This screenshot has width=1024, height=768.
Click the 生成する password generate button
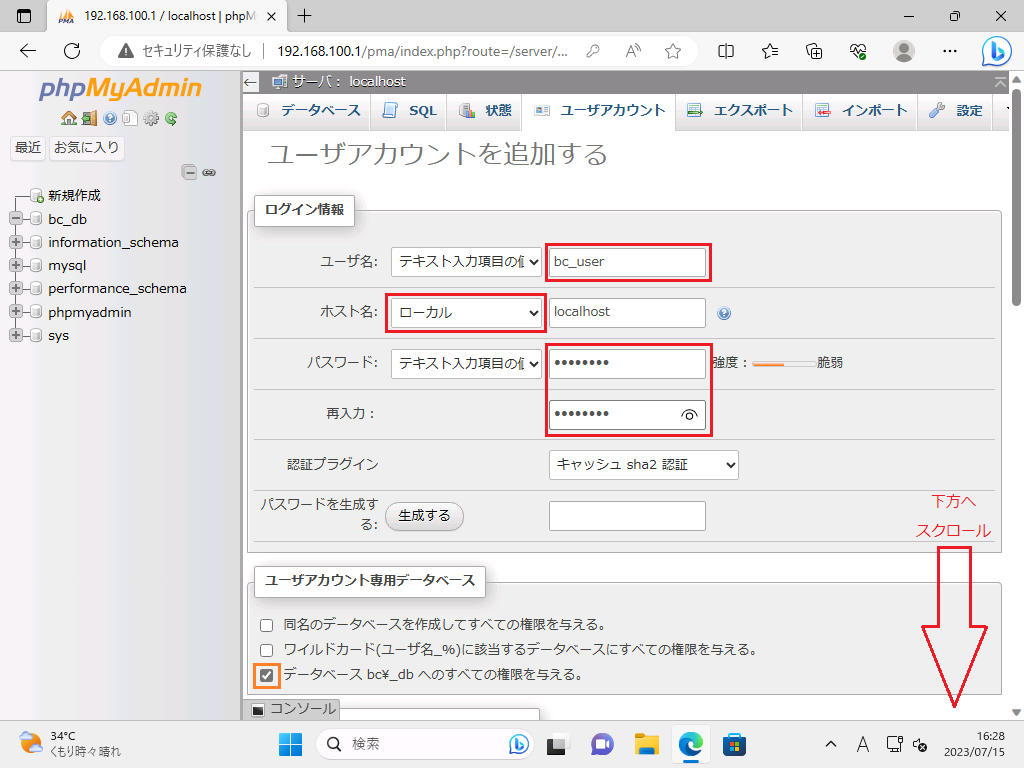pos(424,516)
